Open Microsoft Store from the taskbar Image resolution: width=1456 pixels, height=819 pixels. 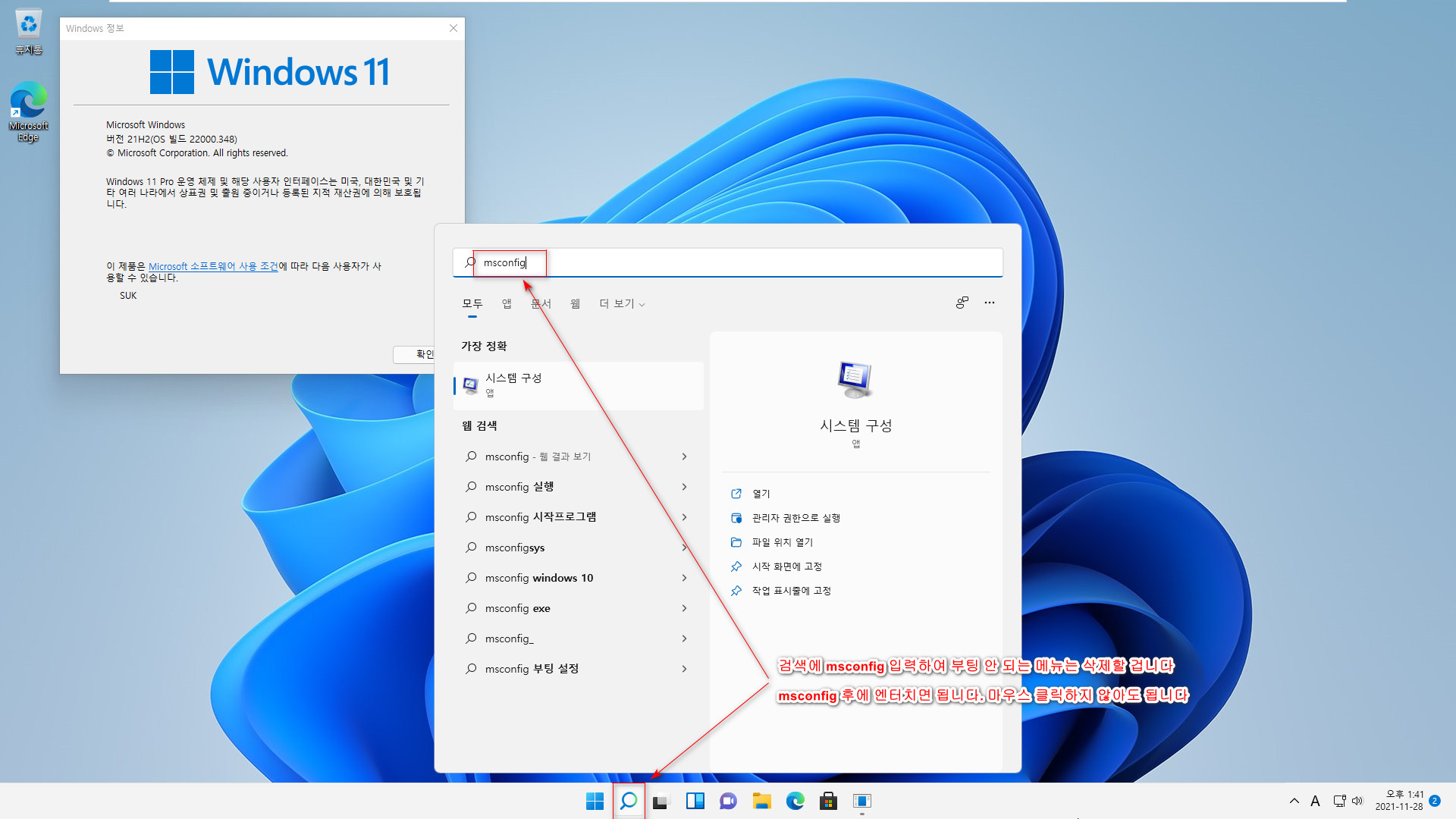(829, 801)
